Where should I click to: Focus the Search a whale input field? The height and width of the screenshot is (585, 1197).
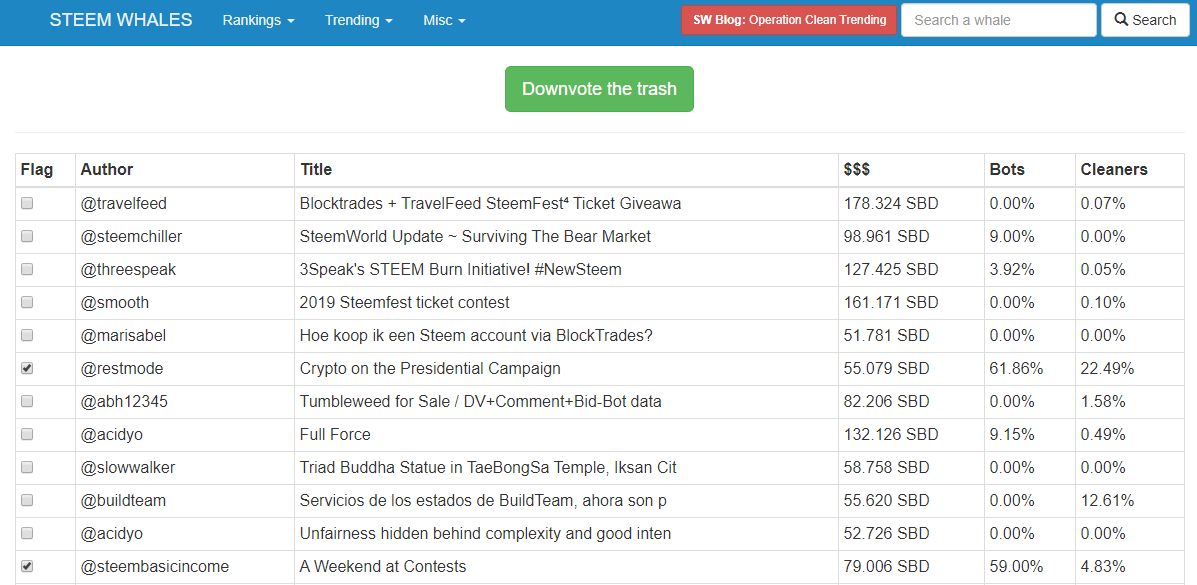pyautogui.click(x=999, y=20)
